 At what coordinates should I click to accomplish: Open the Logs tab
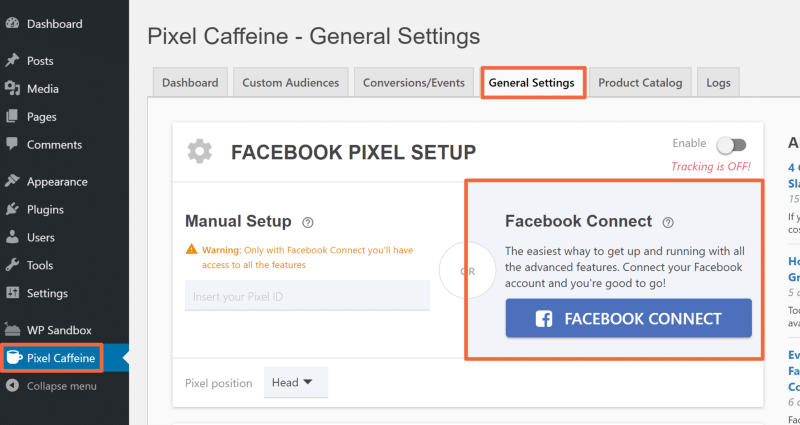coord(718,83)
